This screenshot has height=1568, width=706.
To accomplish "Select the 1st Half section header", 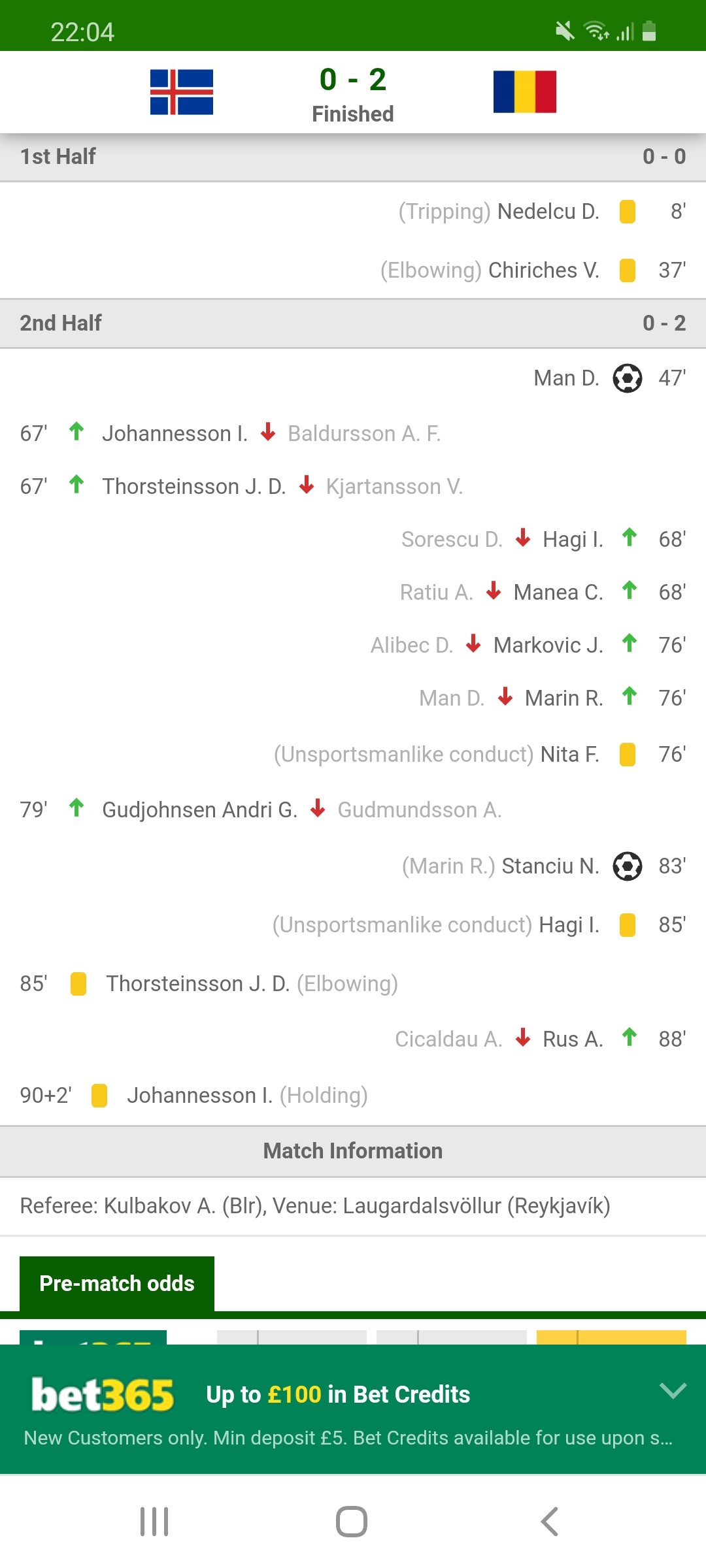I will (x=353, y=157).
